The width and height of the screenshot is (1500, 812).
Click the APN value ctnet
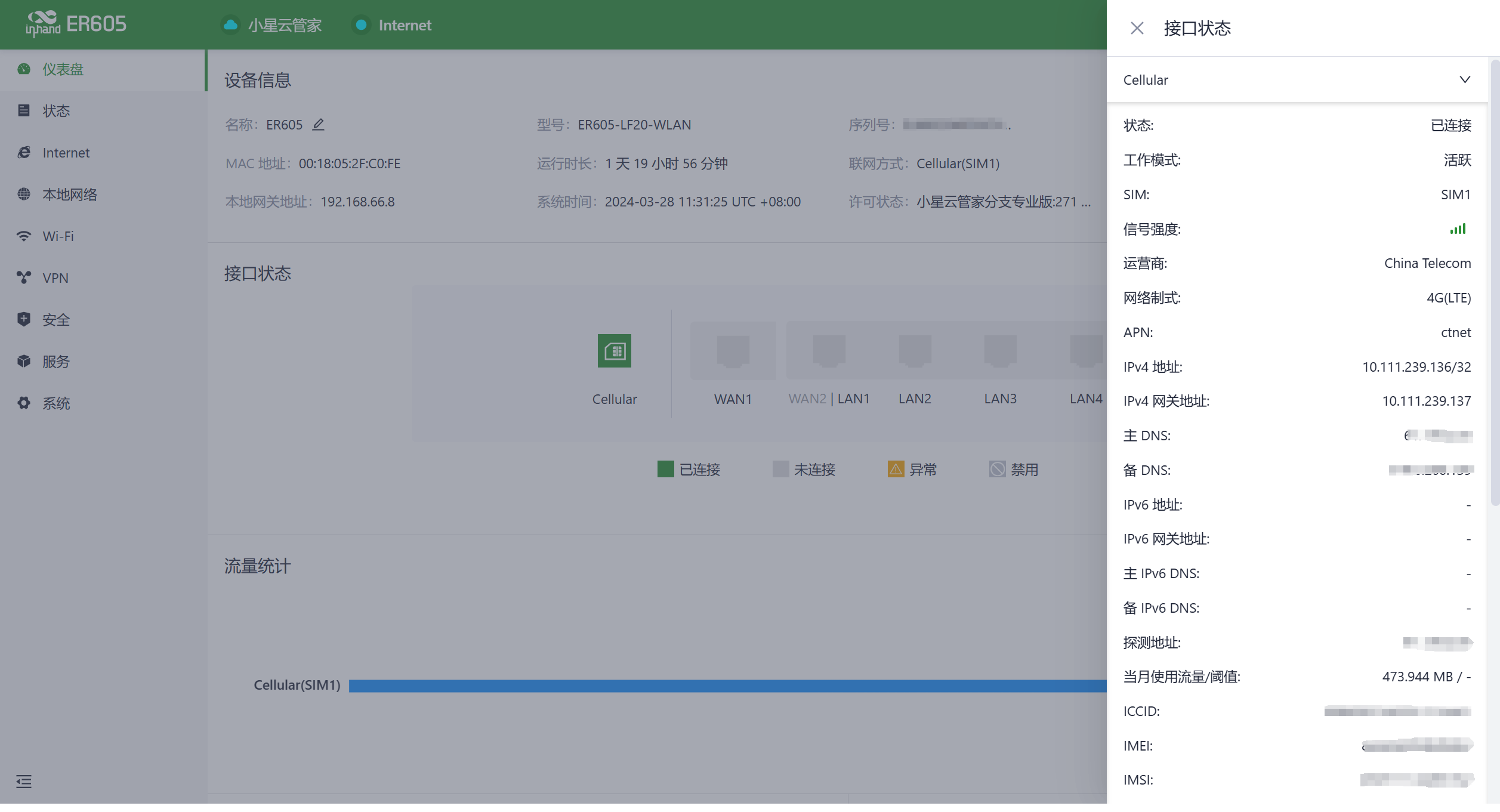pos(1455,332)
